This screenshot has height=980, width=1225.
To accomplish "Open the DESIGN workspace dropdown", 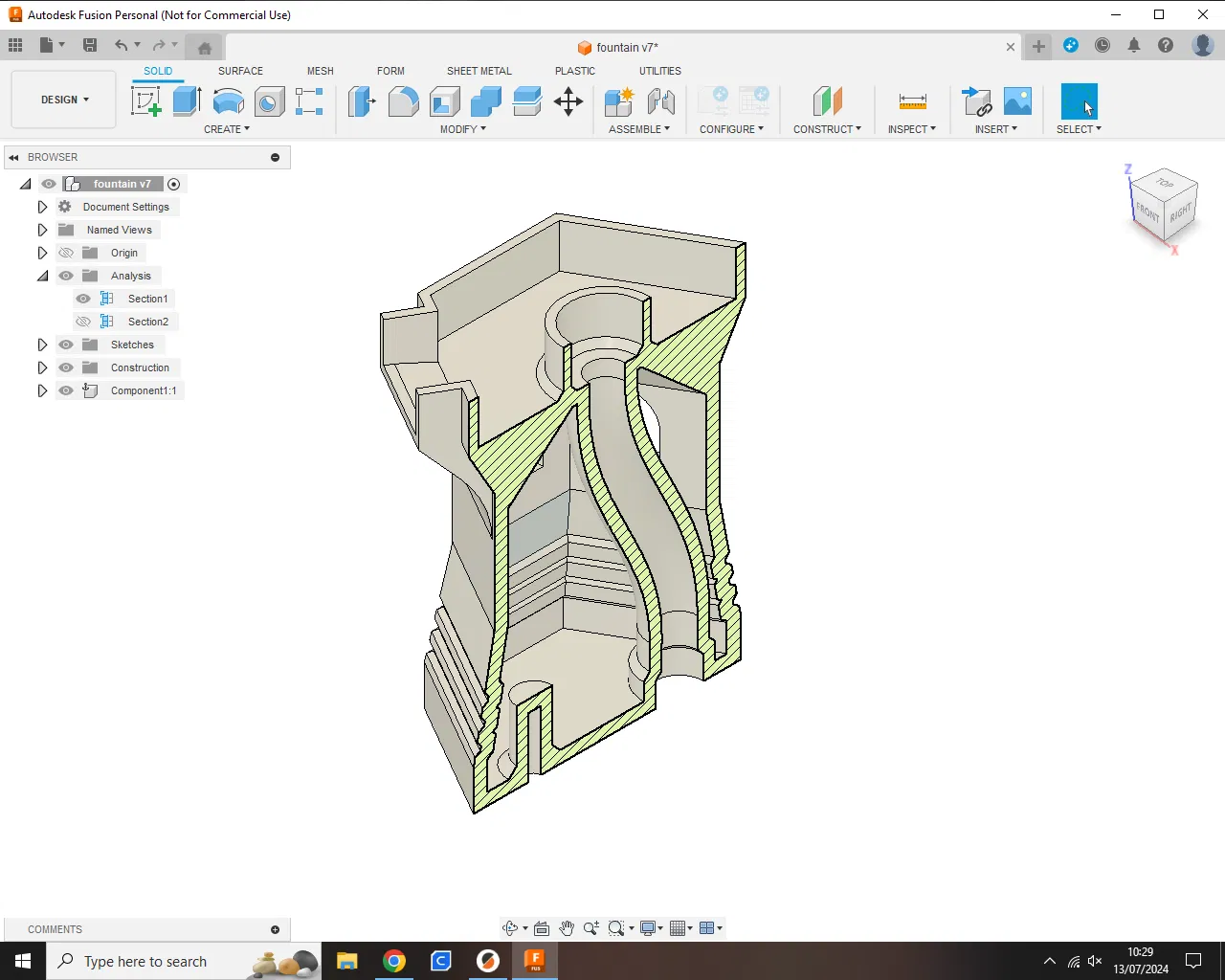I will click(64, 100).
